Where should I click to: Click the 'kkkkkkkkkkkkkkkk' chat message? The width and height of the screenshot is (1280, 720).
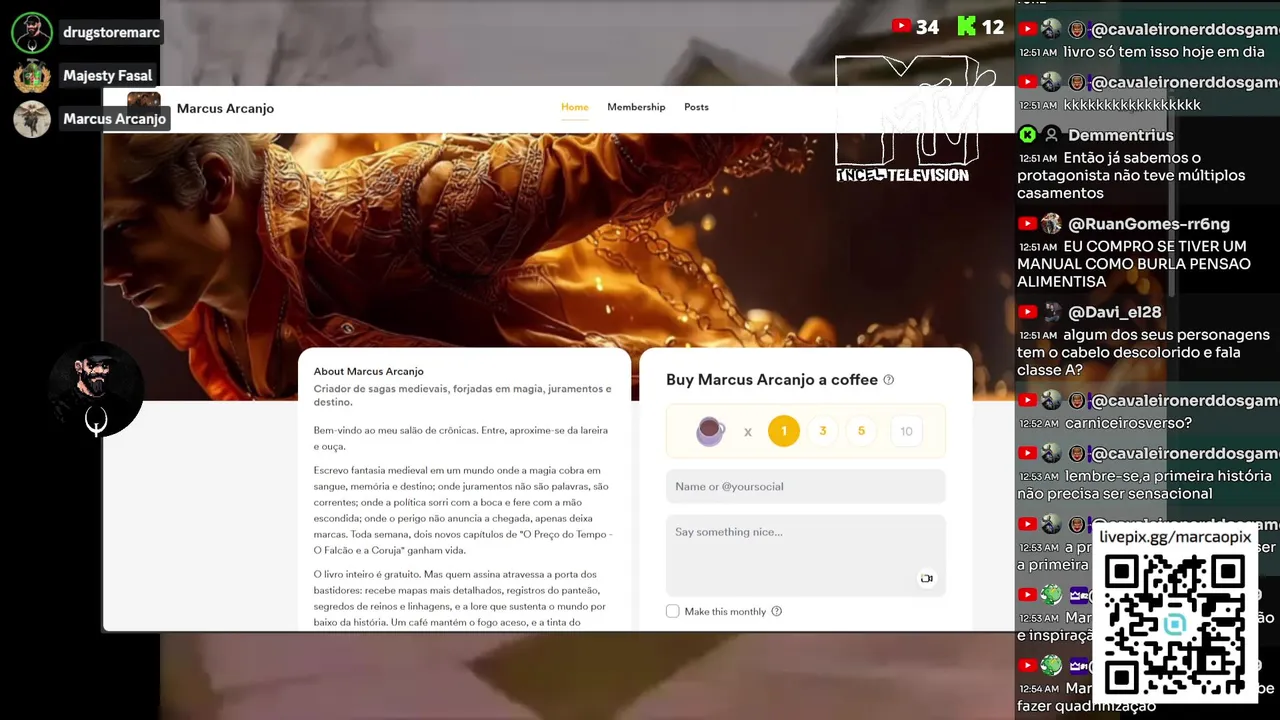point(1132,105)
